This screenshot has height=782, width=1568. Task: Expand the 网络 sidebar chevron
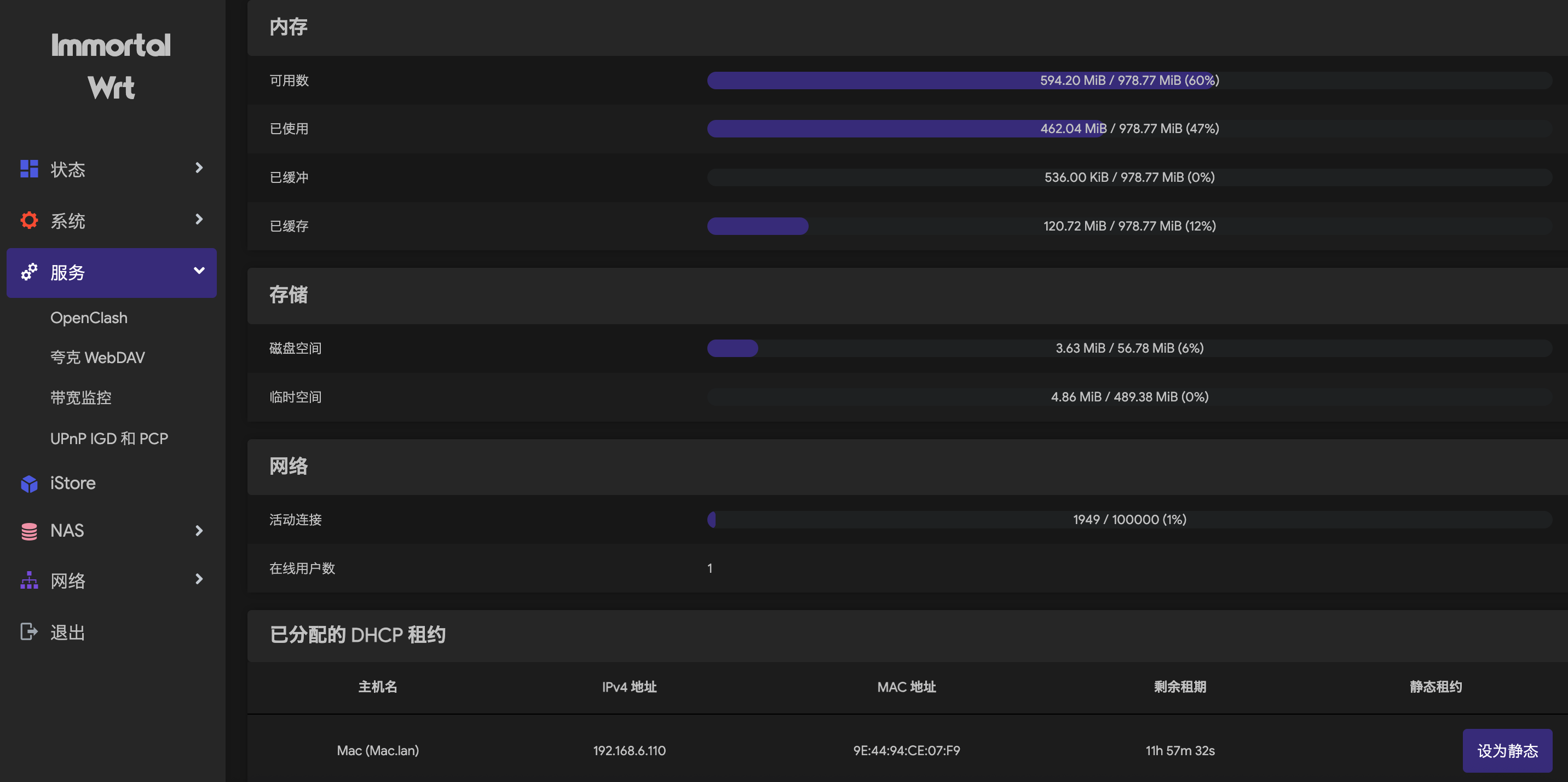point(199,579)
